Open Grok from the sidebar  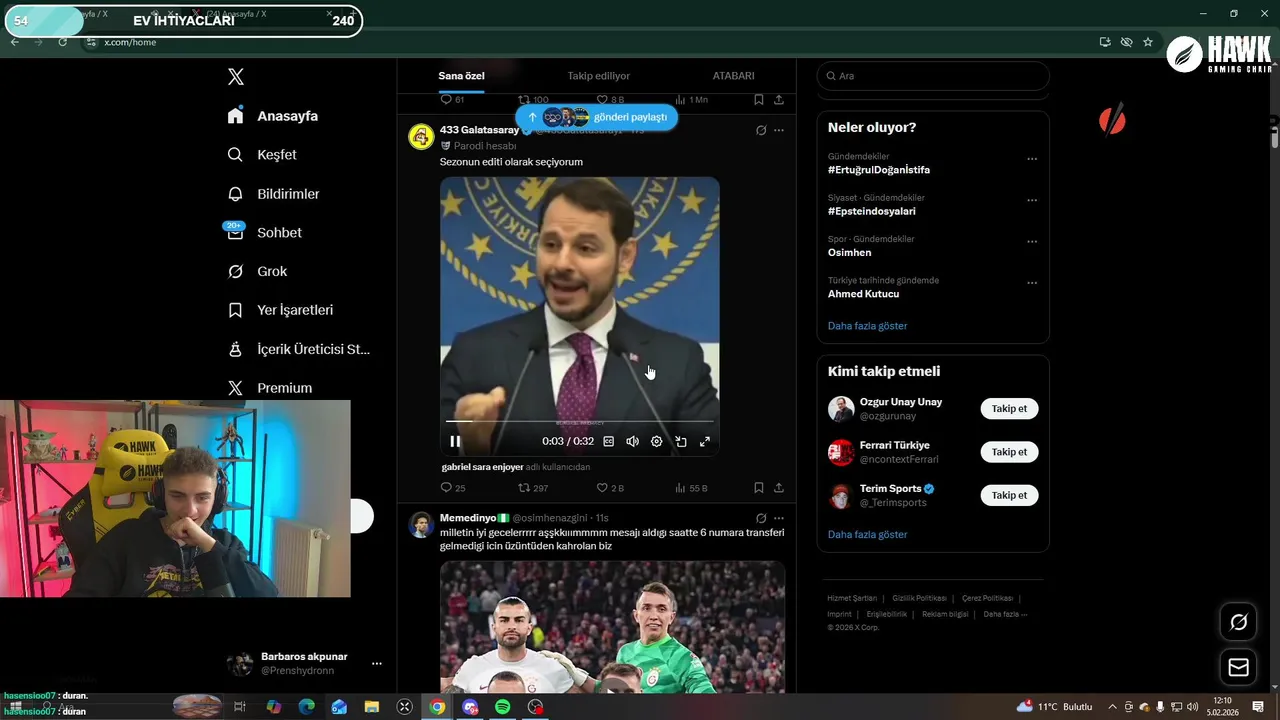coord(257,271)
